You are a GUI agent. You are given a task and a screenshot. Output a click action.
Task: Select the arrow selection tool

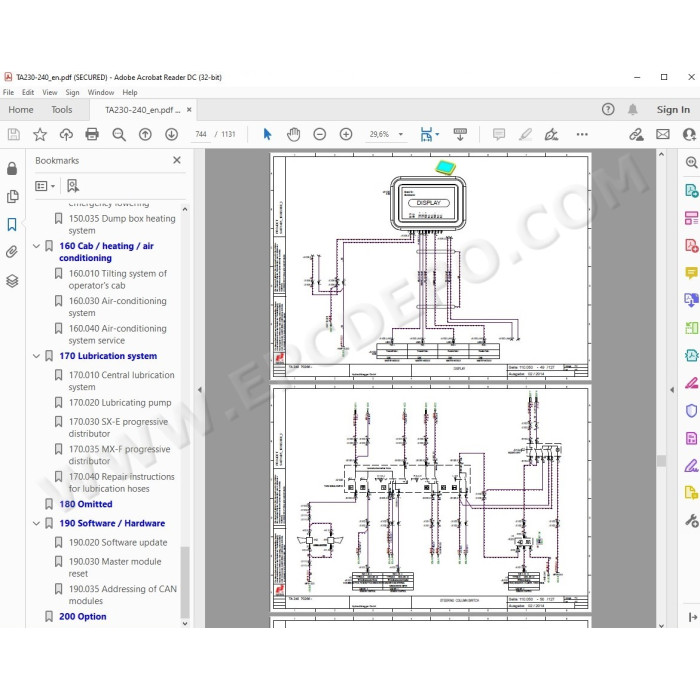[x=267, y=134]
